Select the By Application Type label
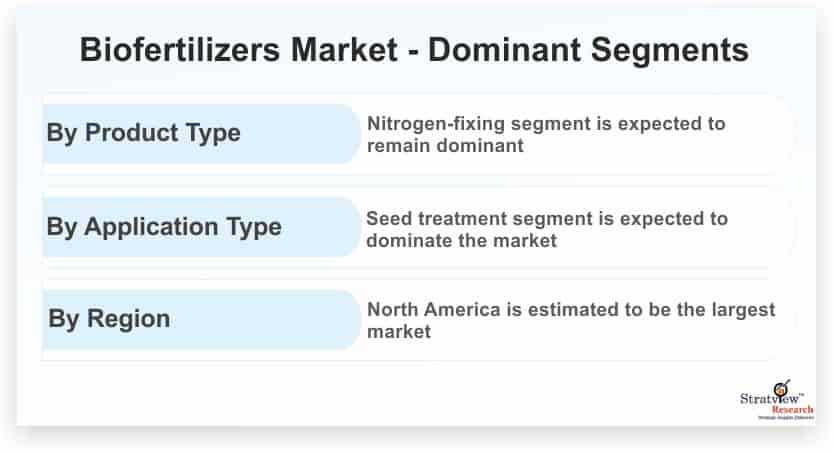This screenshot has width=833, height=452. 164,227
